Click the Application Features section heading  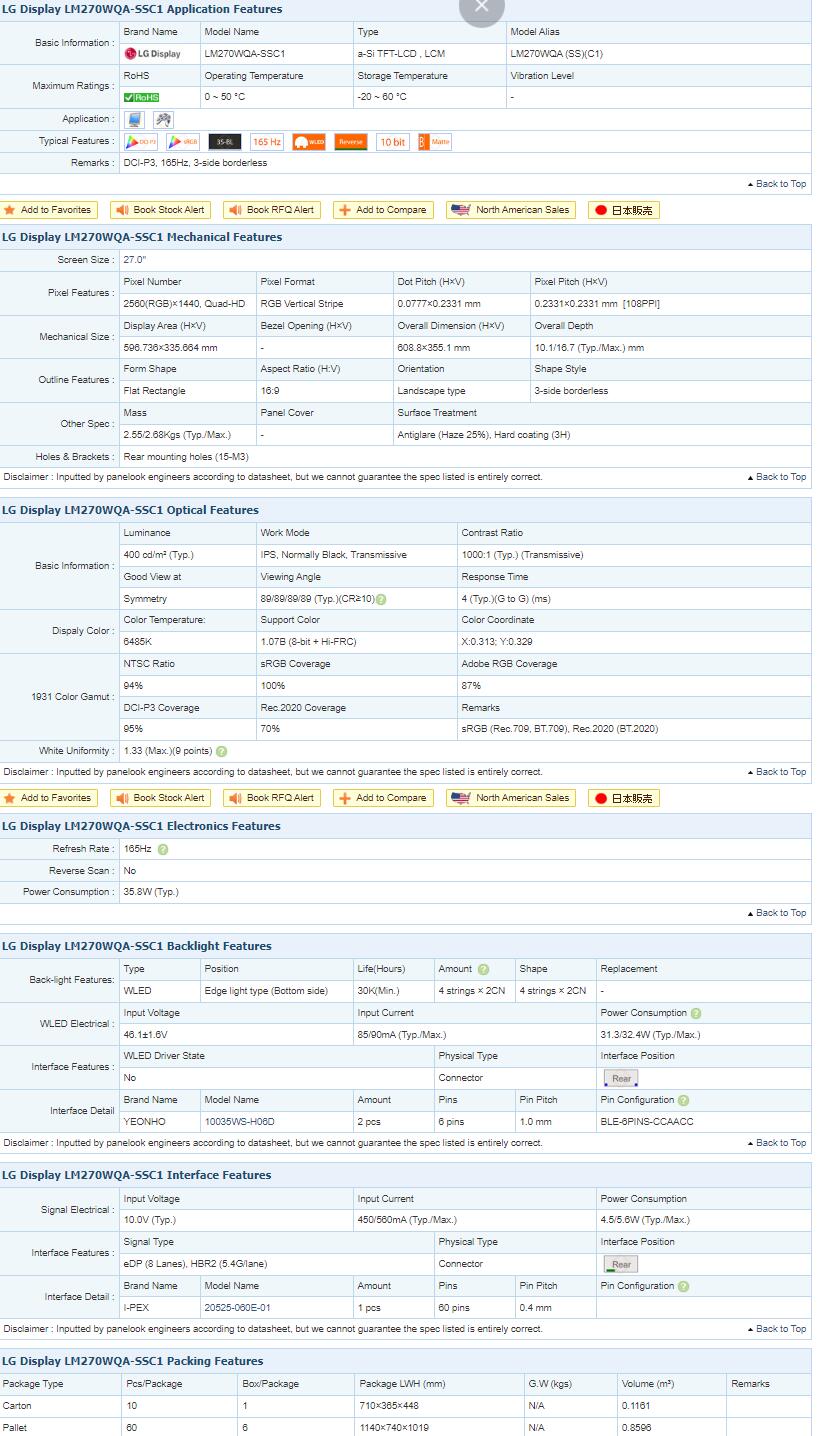click(x=142, y=9)
